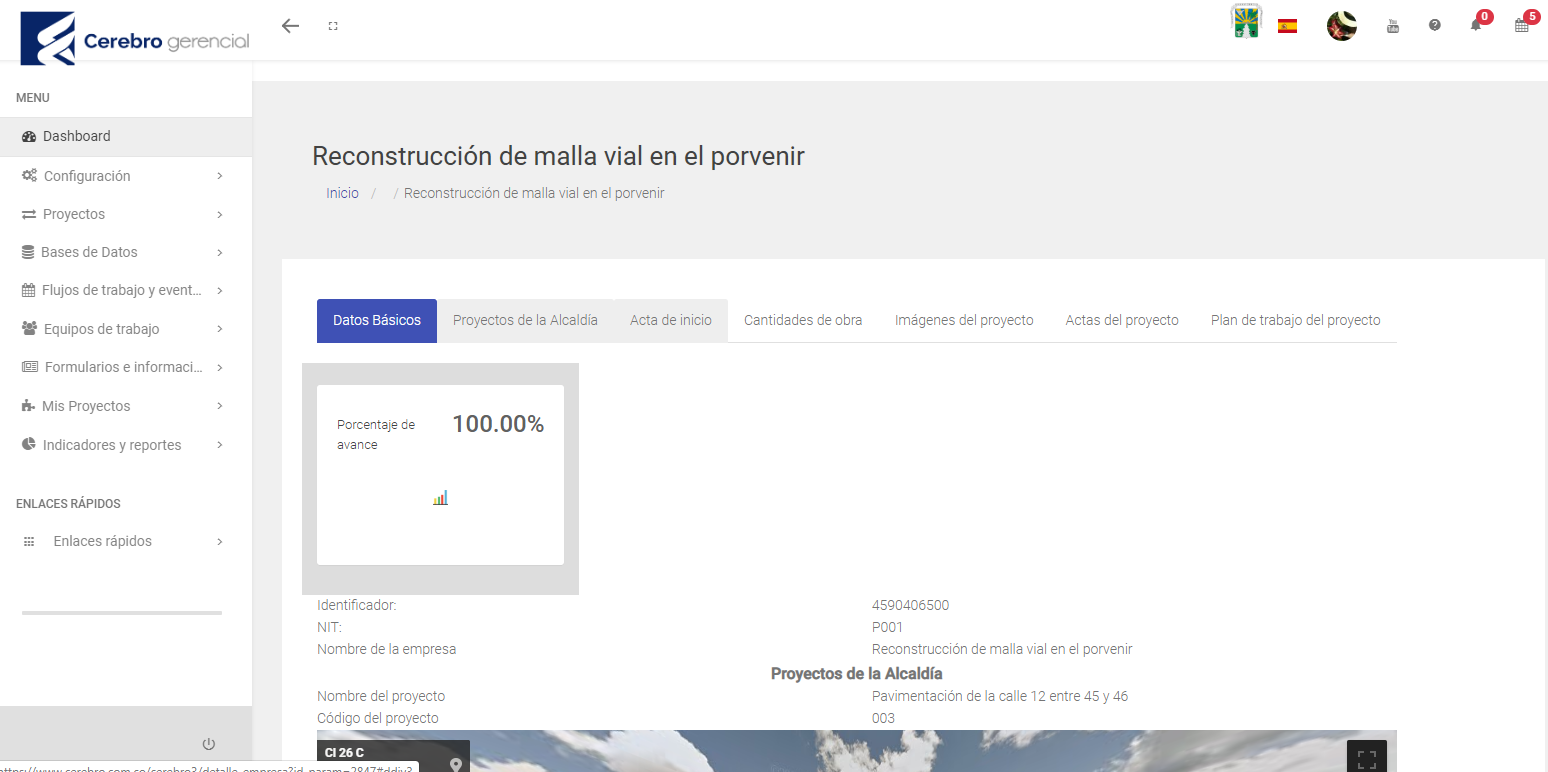
Task: Click the Inicio breadcrumb link
Action: (x=342, y=193)
